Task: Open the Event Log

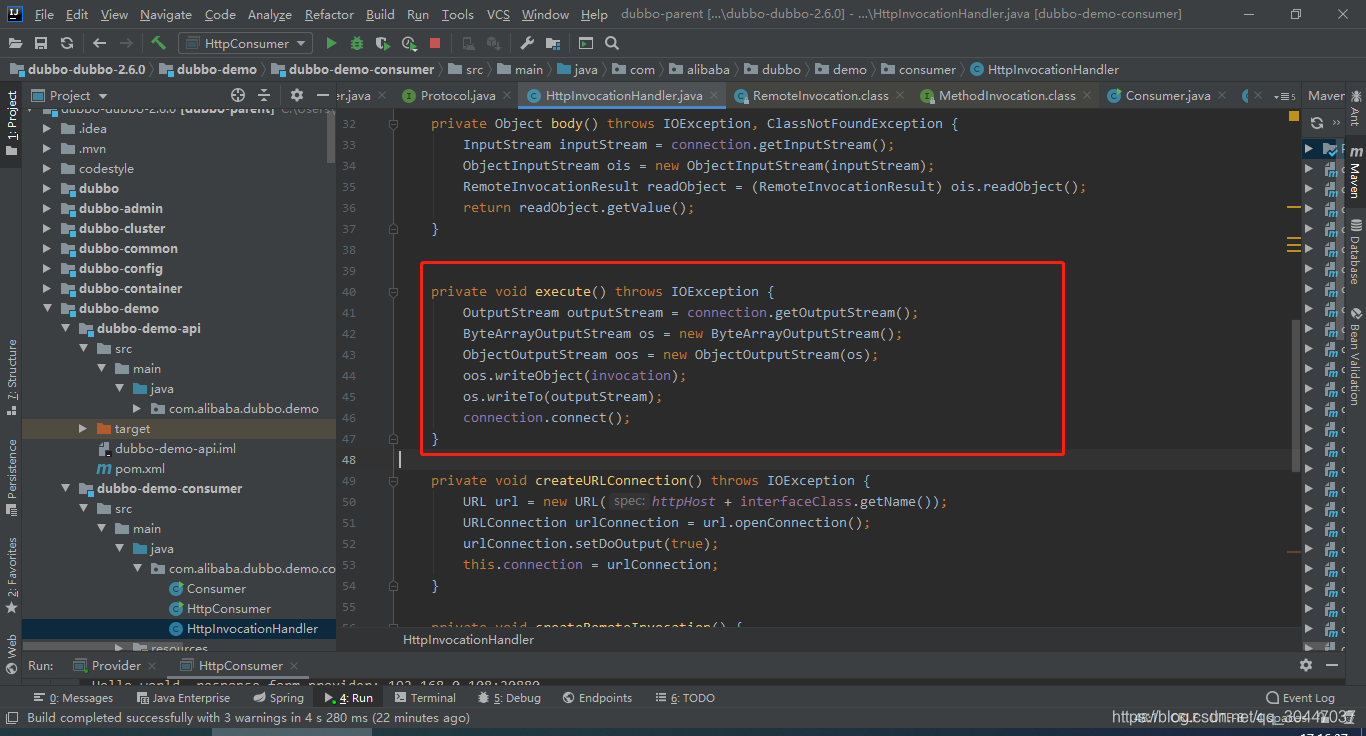Action: (1300, 698)
